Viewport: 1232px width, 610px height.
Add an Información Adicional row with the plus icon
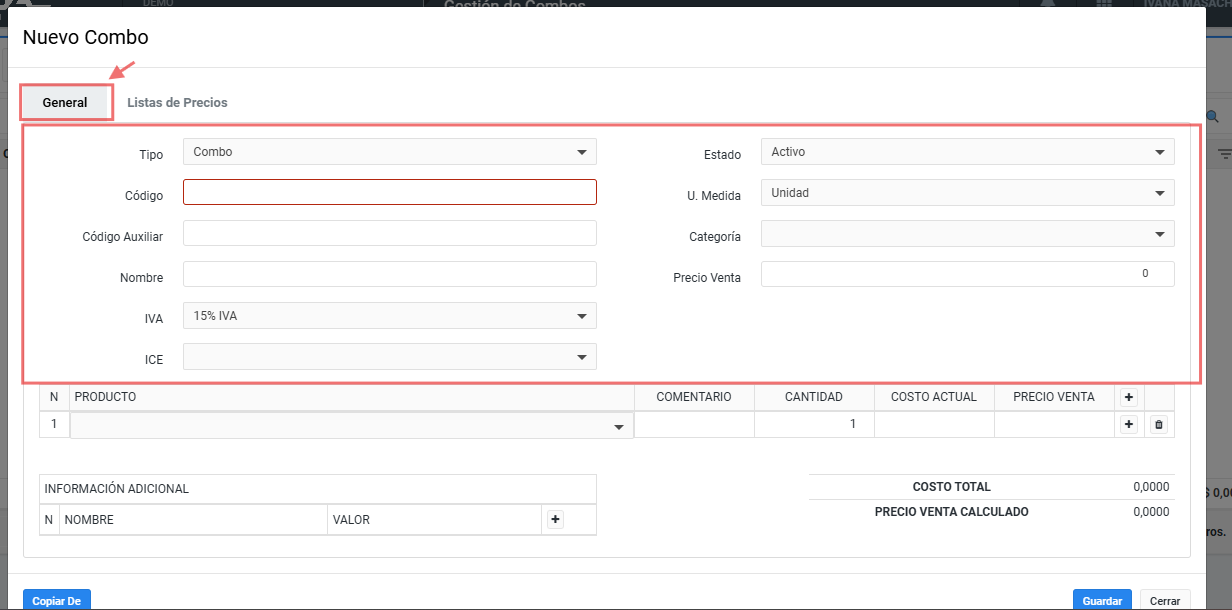pyautogui.click(x=556, y=519)
